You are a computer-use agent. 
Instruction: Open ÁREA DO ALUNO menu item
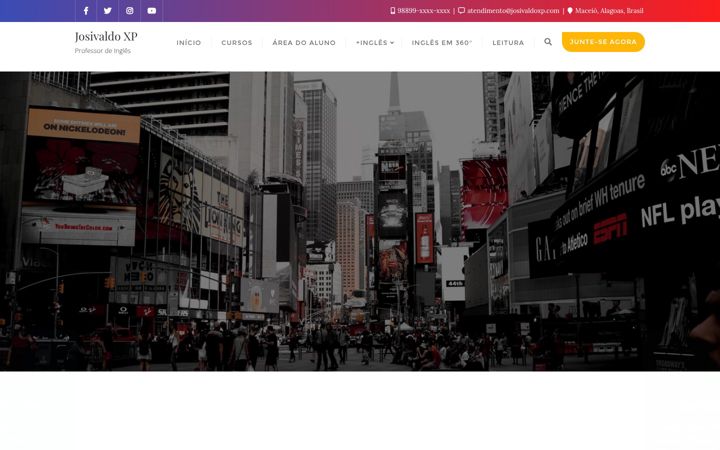tap(304, 43)
